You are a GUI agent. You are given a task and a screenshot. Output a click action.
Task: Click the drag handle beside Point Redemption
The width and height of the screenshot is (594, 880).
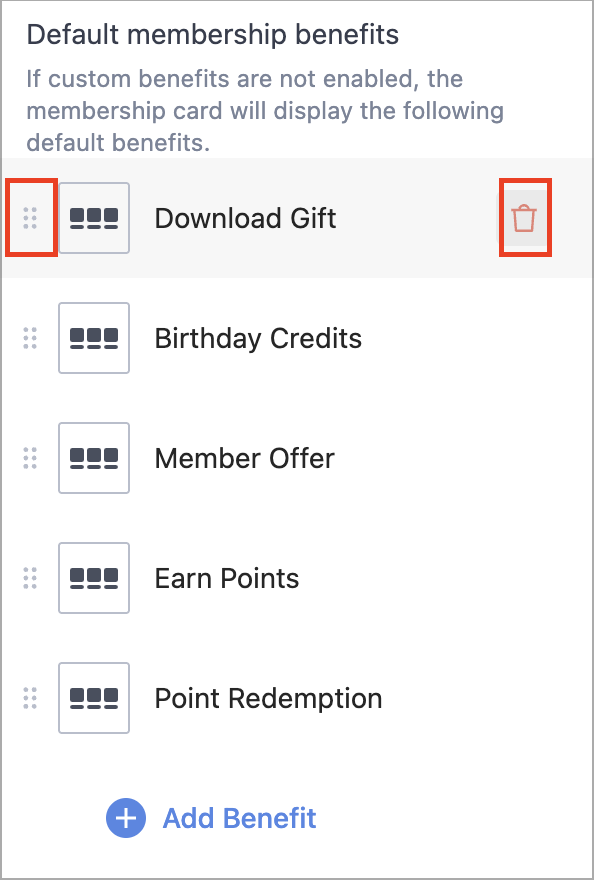30,698
